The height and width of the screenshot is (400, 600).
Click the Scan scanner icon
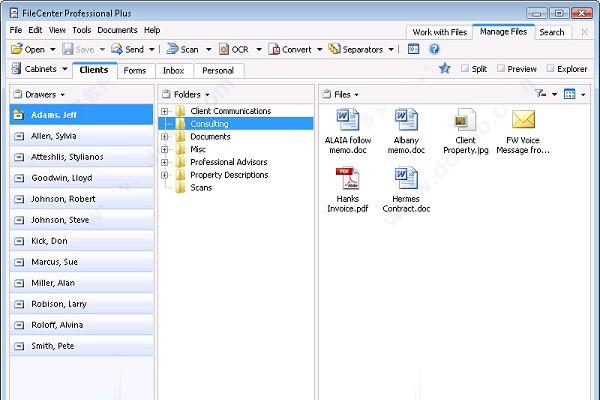pos(172,49)
